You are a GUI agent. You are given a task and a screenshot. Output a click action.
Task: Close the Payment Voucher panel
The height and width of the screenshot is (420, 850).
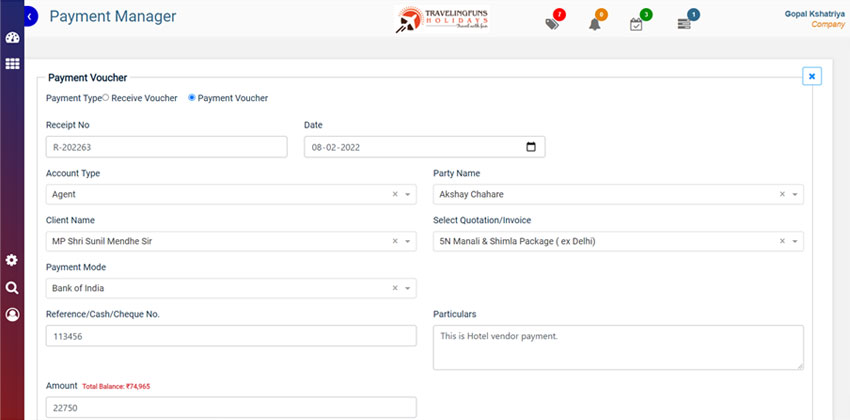[812, 76]
